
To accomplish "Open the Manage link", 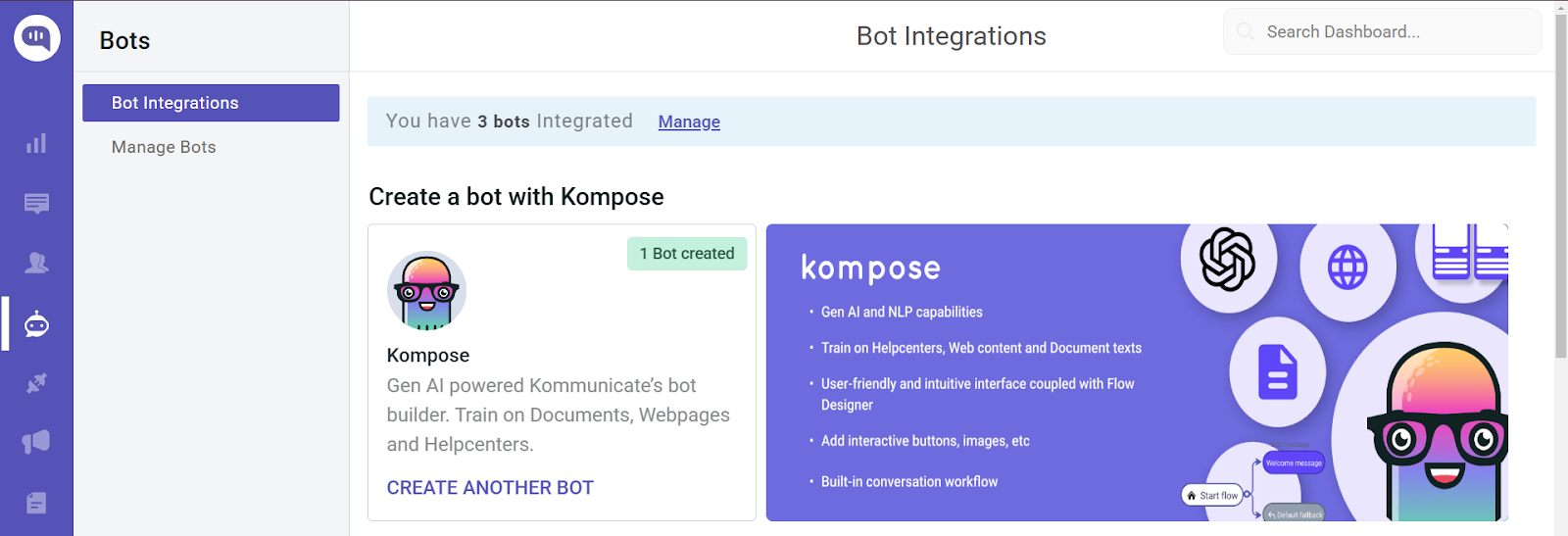I will click(689, 122).
